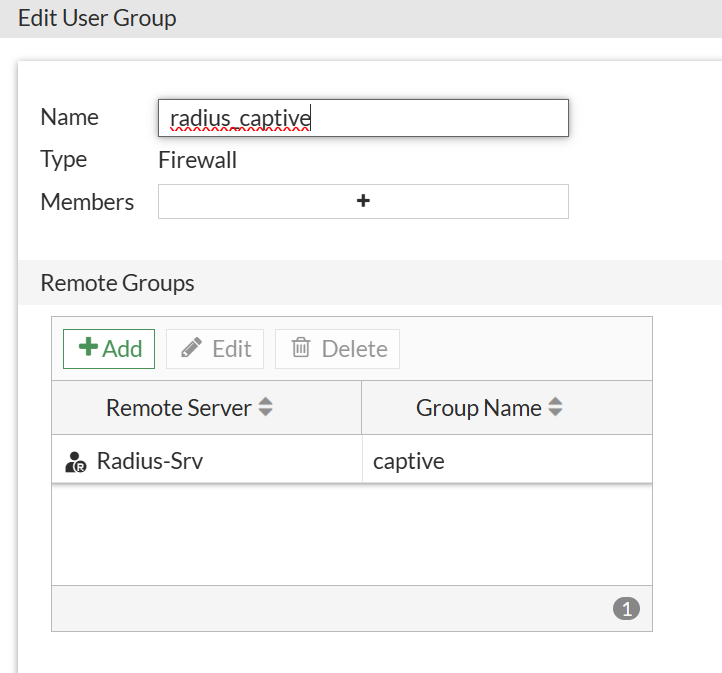Click the Firewall type value
Screen dimensions: 722x673
coord(198,160)
